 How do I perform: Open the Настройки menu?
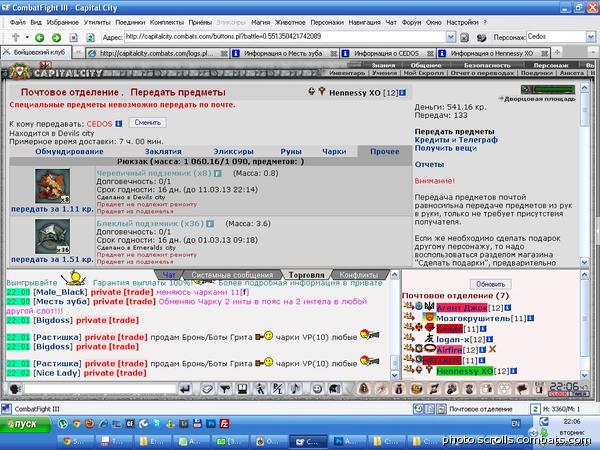coord(463,23)
